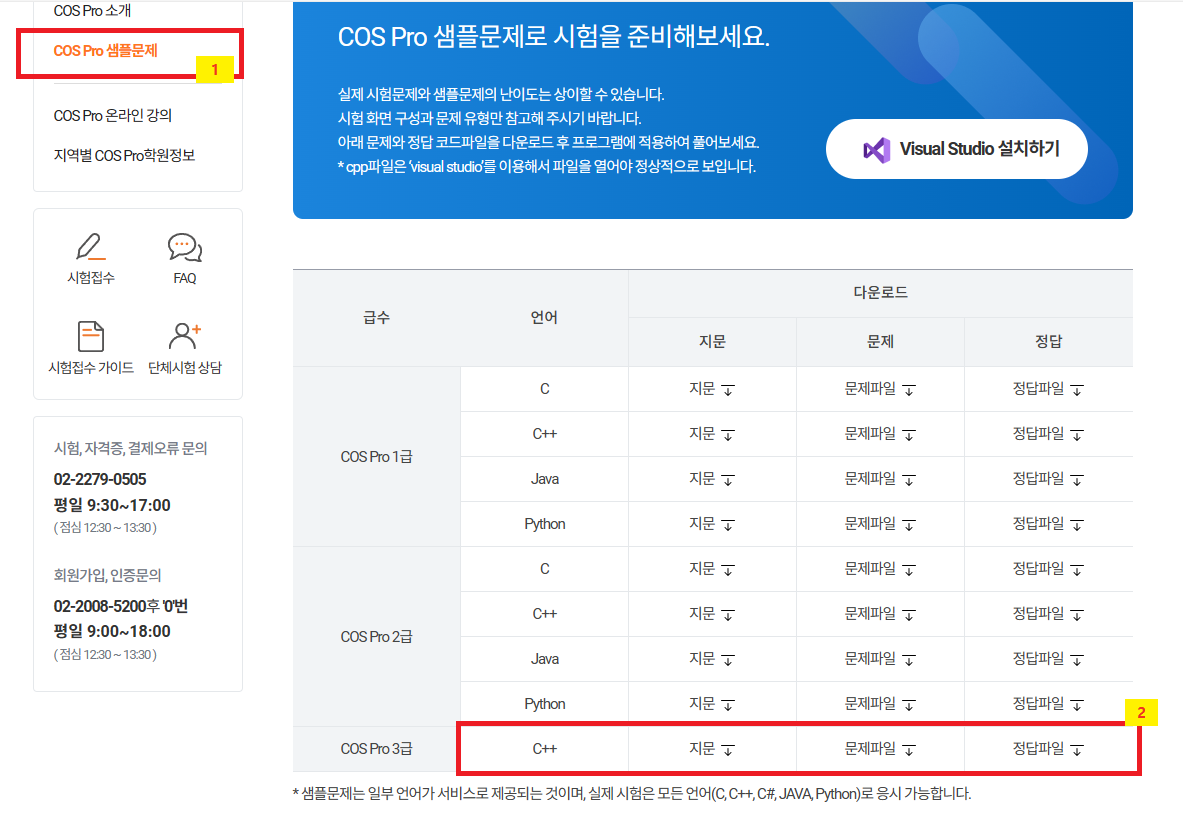Click the banner heading COS Pro 샘플문제로 시험을 준비해보세요
The width and height of the screenshot is (1183, 818).
(553, 36)
